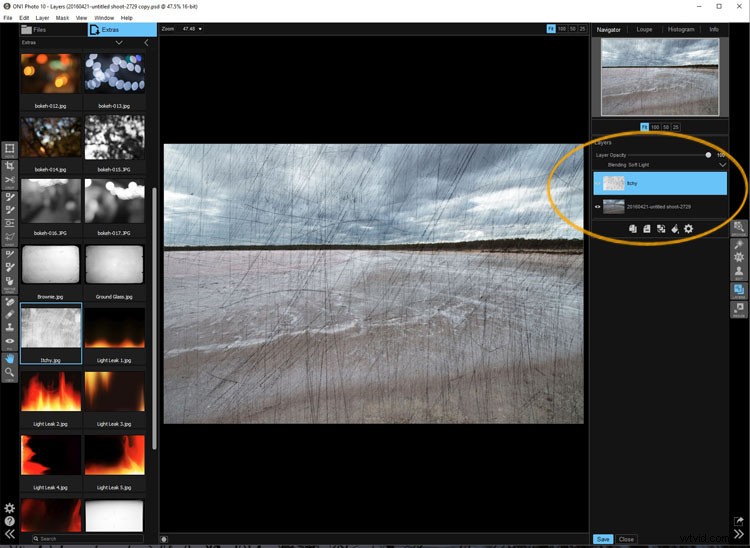750x548 pixels.
Task: Select the Perfect Eraser tool
Action: (9, 302)
